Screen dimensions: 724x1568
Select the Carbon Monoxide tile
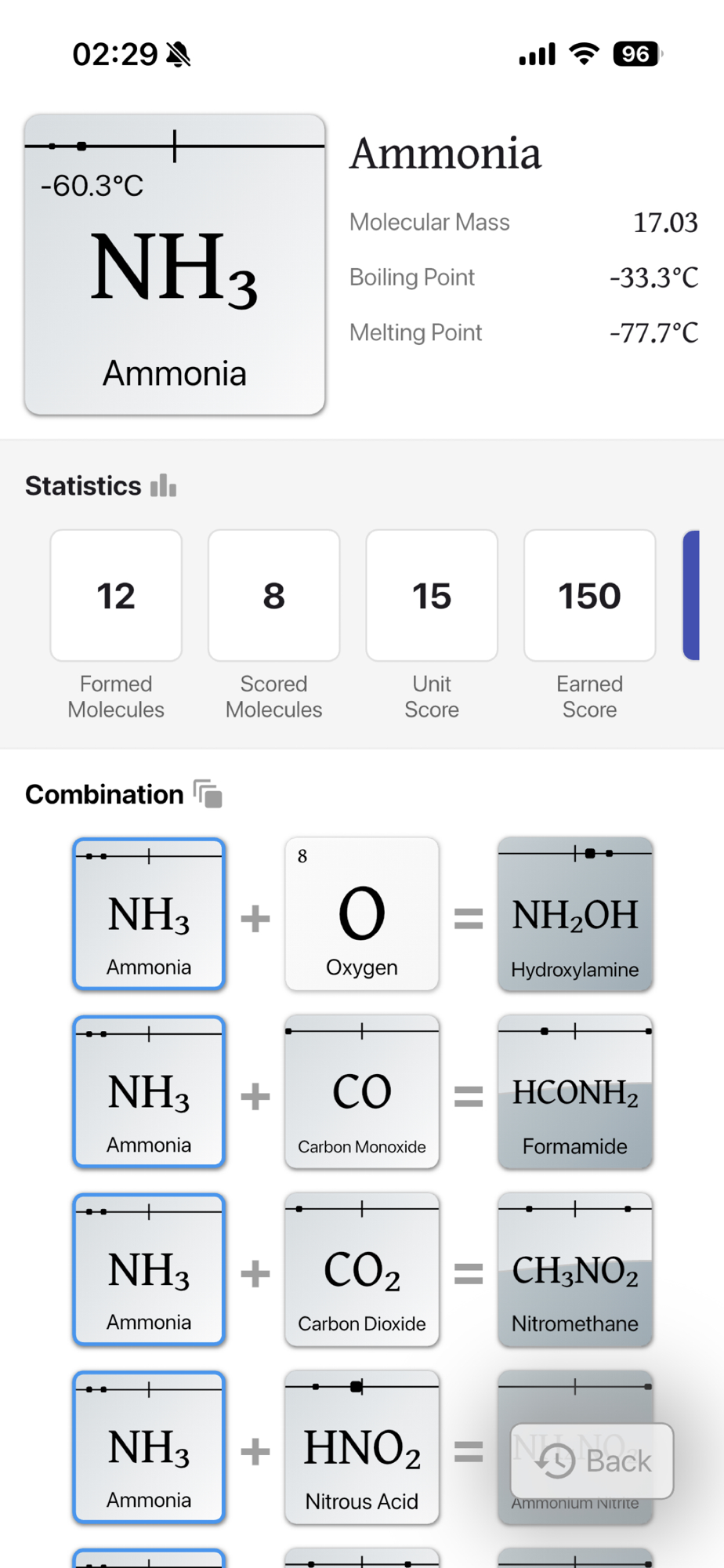361,1092
